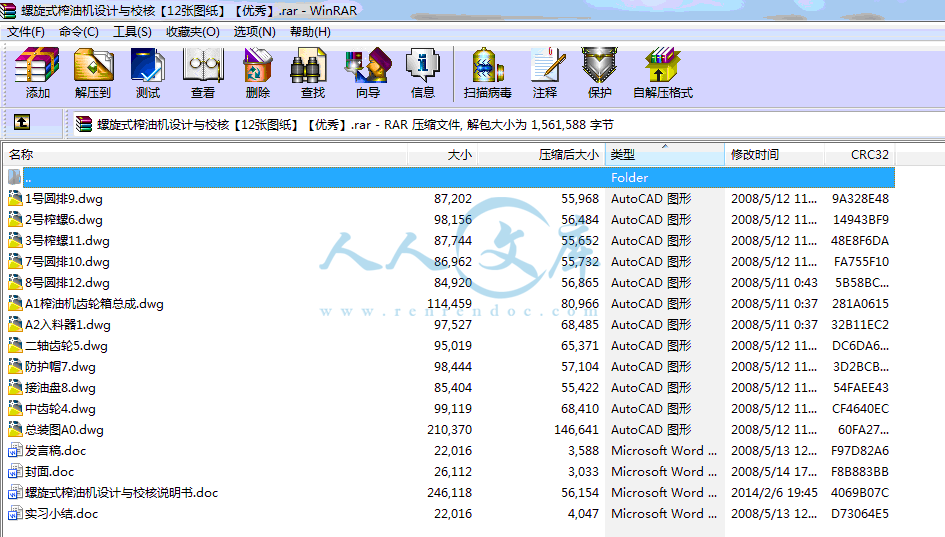
Task: Select the file A2入料器1.dwg
Action: [68, 325]
